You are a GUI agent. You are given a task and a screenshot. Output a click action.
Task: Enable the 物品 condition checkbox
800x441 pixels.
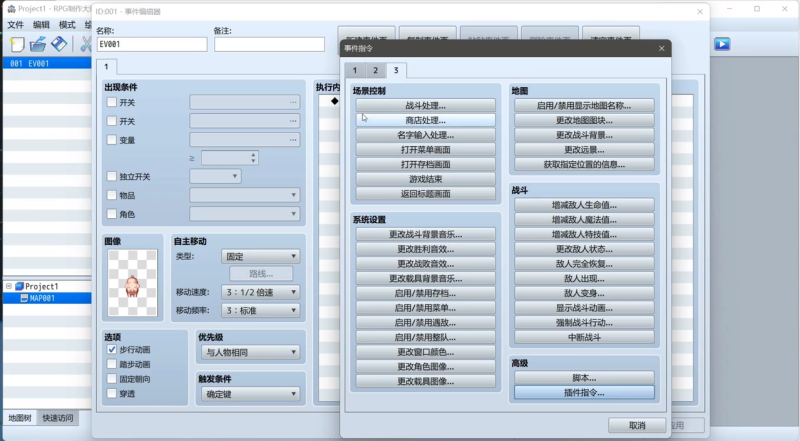pos(112,195)
